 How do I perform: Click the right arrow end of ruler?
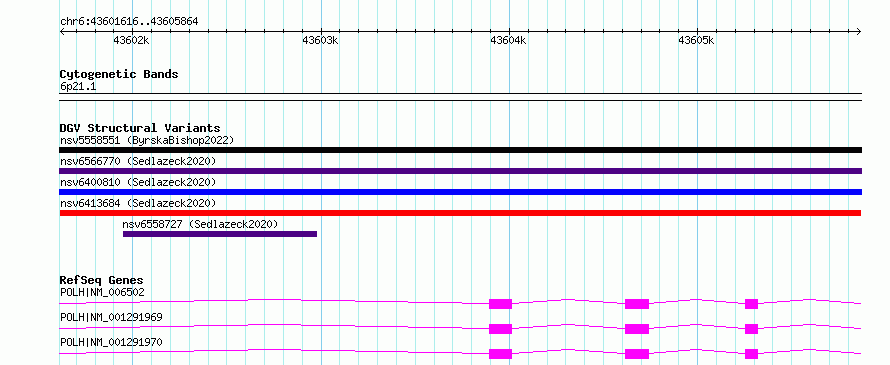click(859, 31)
